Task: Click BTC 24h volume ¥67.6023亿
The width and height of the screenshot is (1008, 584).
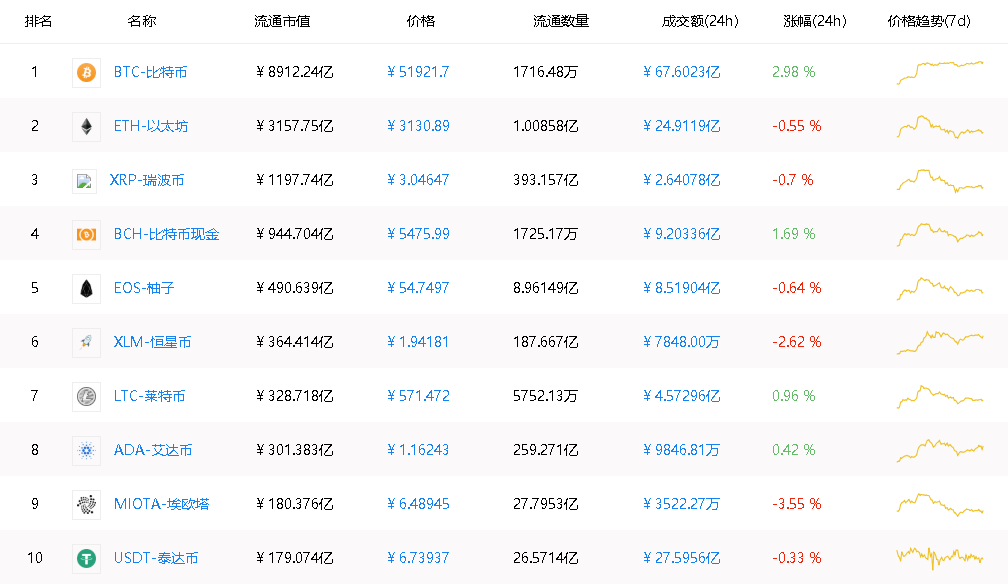Action: coord(681,72)
